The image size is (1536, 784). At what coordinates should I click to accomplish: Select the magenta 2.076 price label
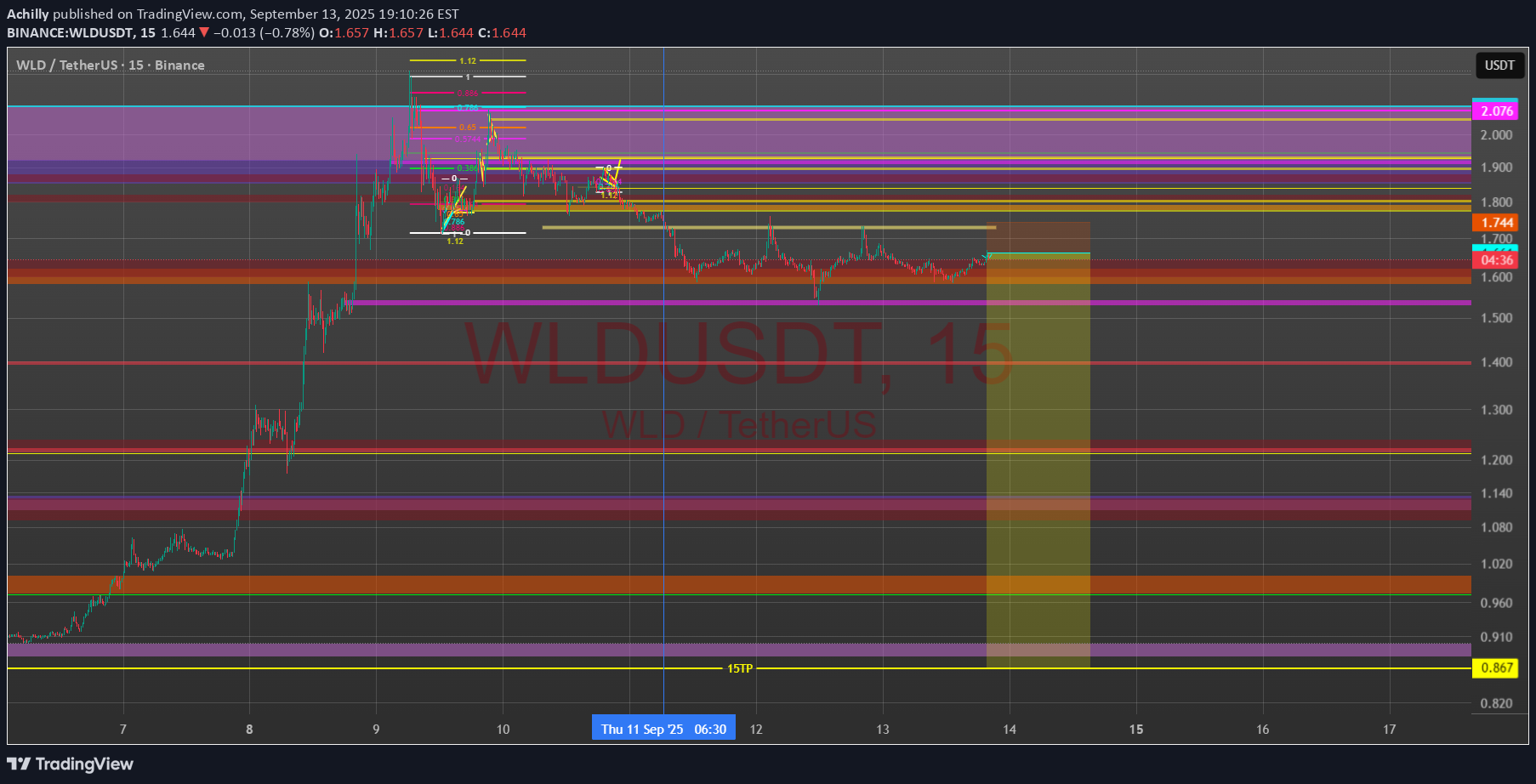[x=1497, y=111]
